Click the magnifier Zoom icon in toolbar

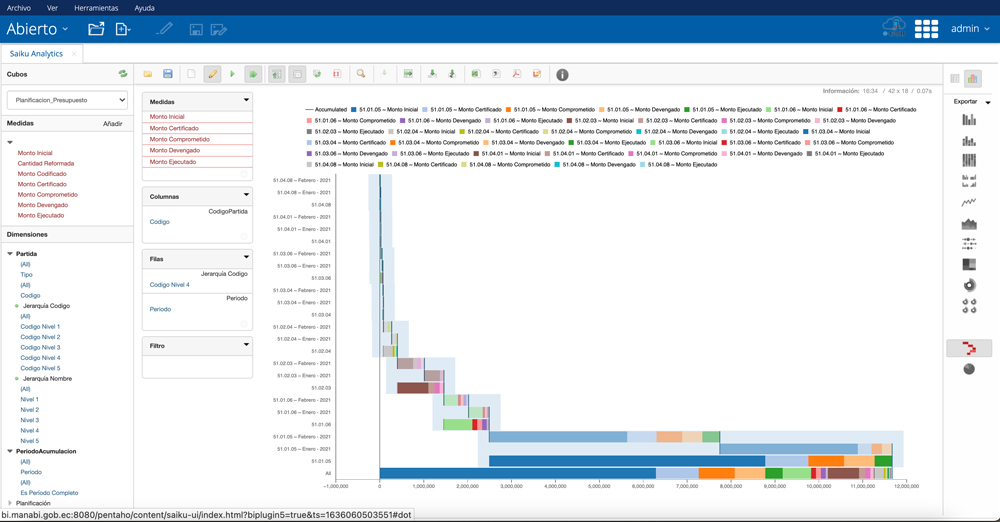pos(361,75)
